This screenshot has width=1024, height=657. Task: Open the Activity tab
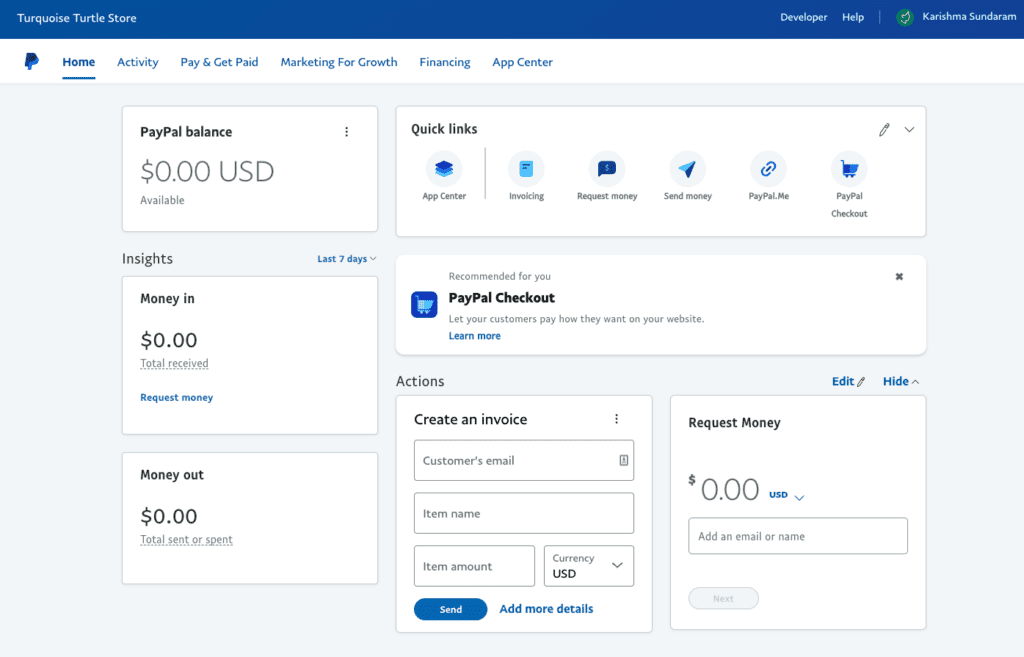coord(138,62)
